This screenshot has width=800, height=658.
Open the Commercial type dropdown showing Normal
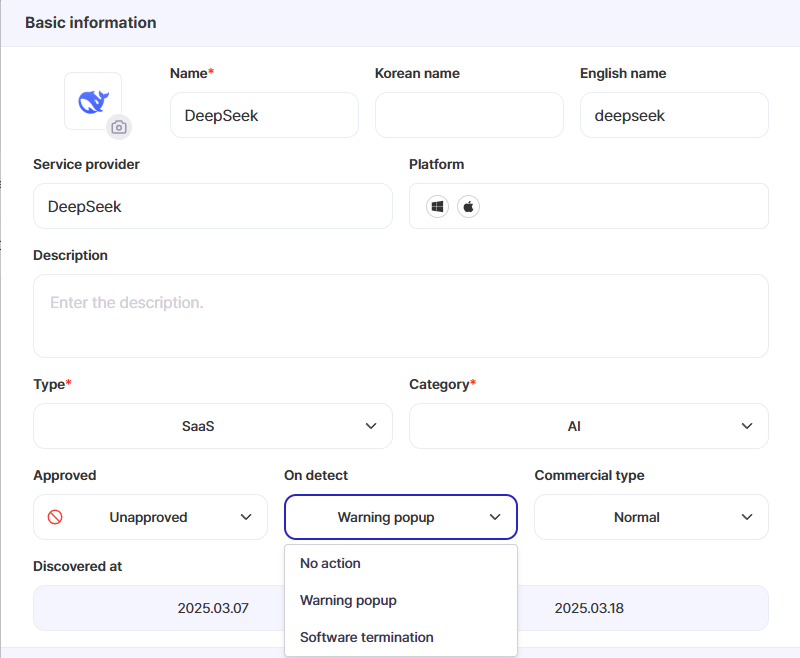pyautogui.click(x=651, y=517)
